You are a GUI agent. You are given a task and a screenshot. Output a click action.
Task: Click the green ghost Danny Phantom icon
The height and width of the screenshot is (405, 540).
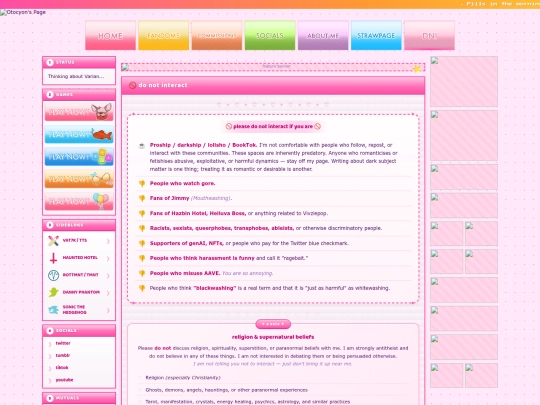[x=53, y=292]
